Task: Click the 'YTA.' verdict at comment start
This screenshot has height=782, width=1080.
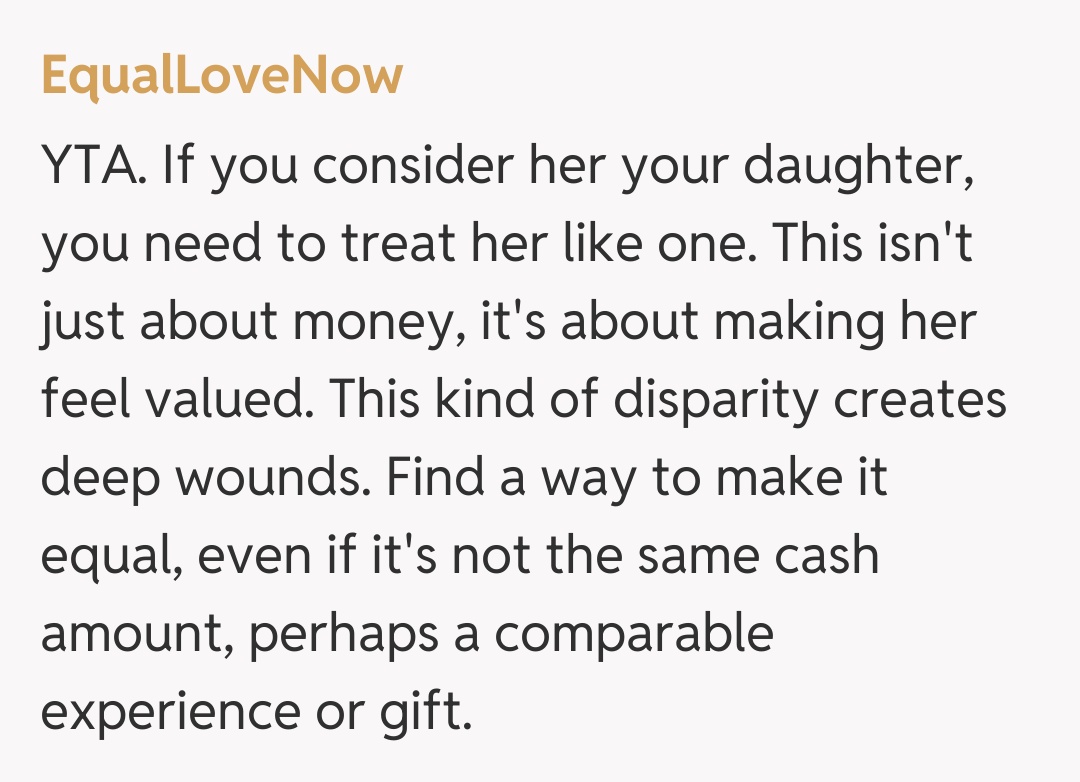Action: click(97, 166)
